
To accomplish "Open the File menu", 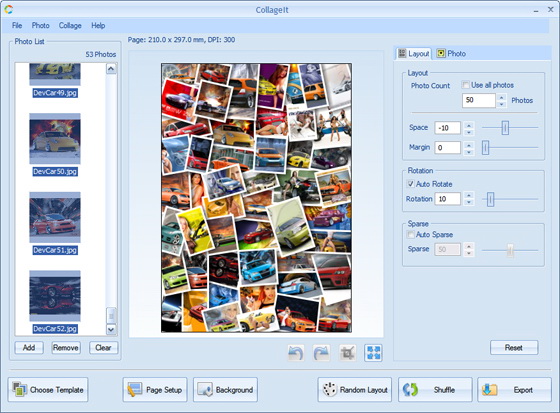I will [x=17, y=25].
